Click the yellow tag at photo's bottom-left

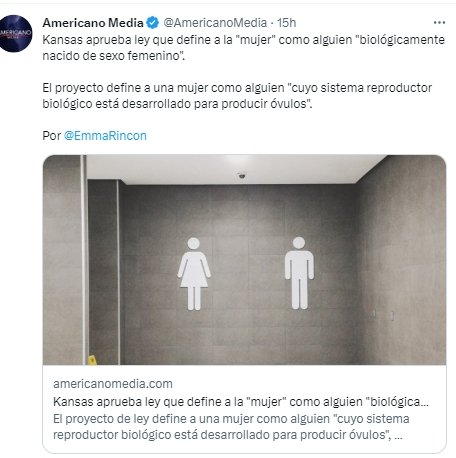click(92, 360)
